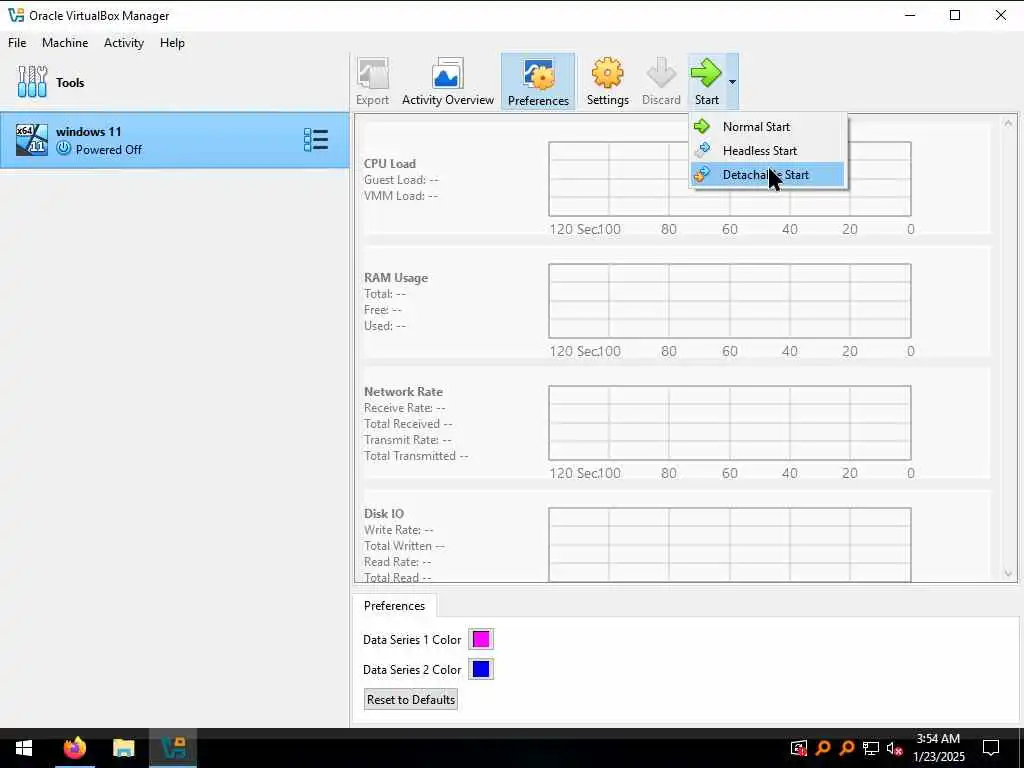Click the green Start arrow button

(707, 82)
